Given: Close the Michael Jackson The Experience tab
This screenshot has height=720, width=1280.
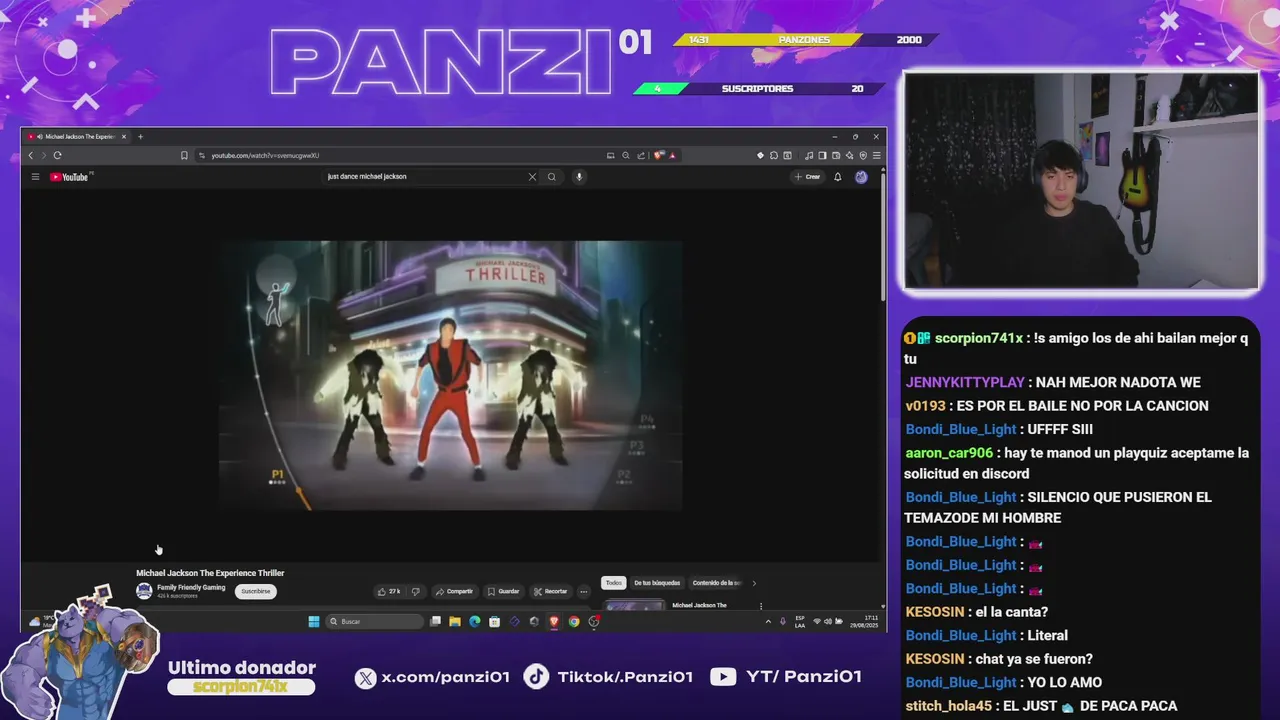Looking at the screenshot, I should [x=124, y=136].
